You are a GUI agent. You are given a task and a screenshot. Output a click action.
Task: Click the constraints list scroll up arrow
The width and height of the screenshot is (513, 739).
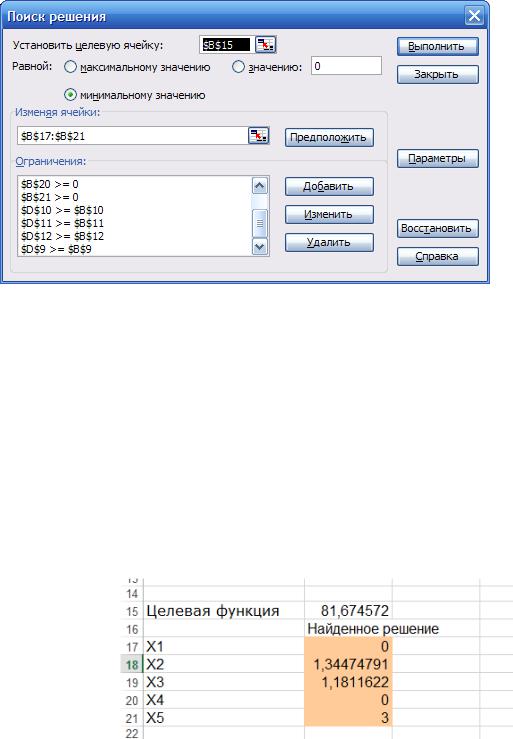coord(260,186)
